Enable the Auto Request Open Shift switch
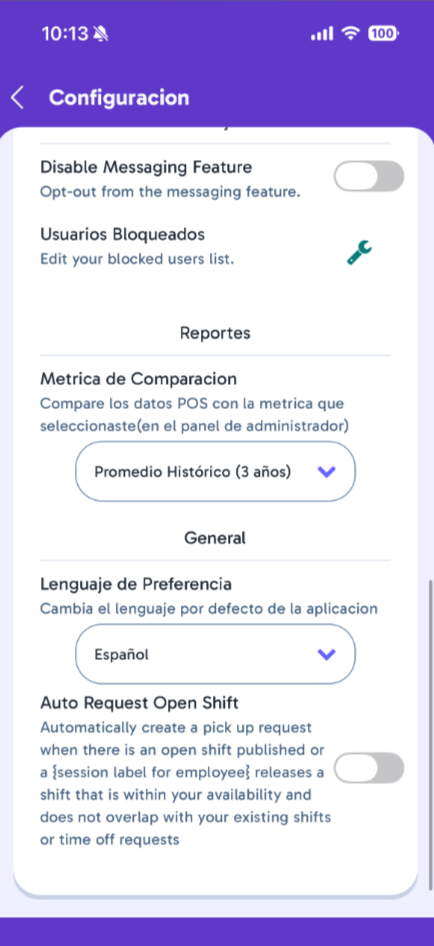The height and width of the screenshot is (946, 434). 369,768
